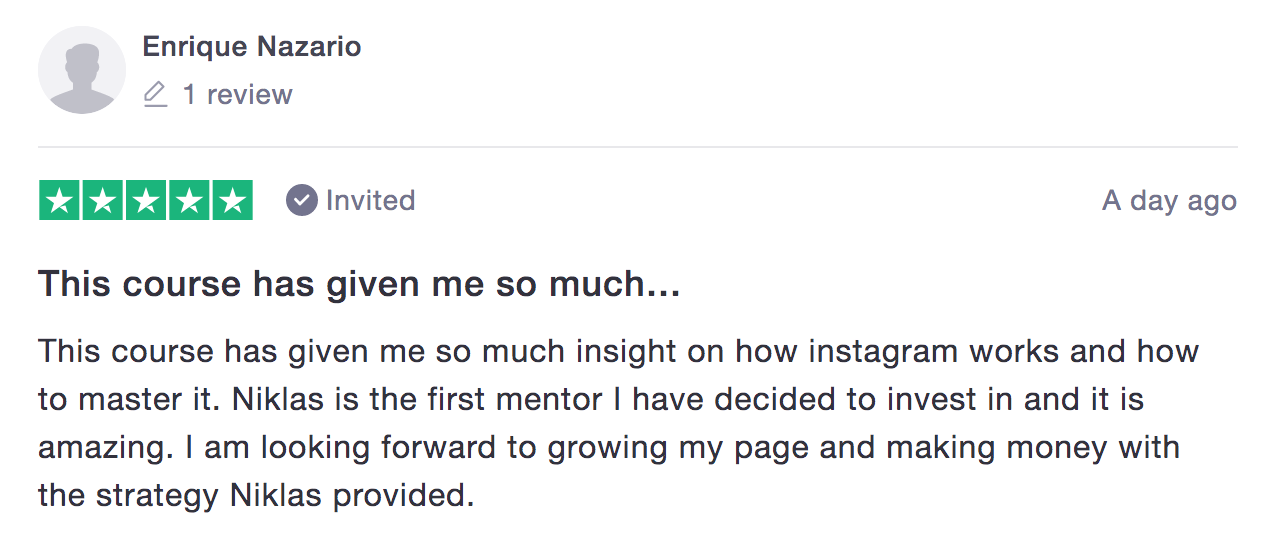The image size is (1276, 538).
Task: Click the first line of the review body
Action: (617, 352)
